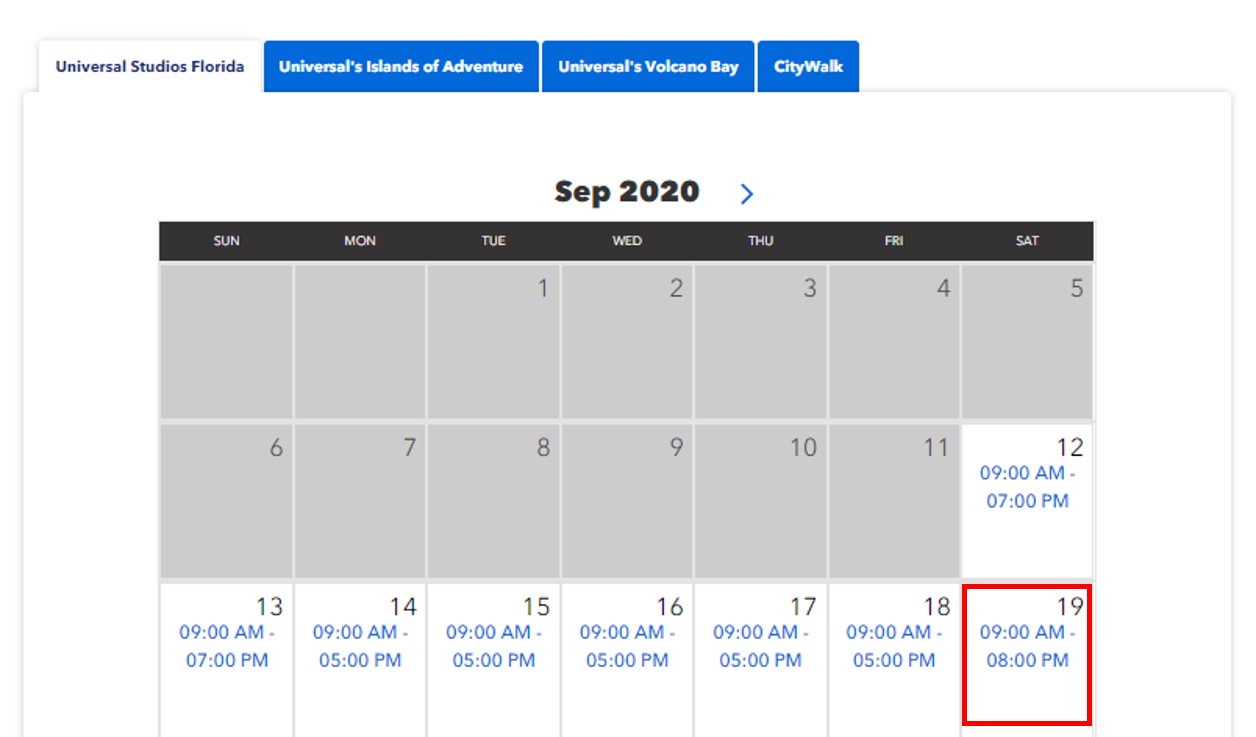1256x737 pixels.
Task: Switch to Universal's Volcano Bay tab
Action: (648, 67)
